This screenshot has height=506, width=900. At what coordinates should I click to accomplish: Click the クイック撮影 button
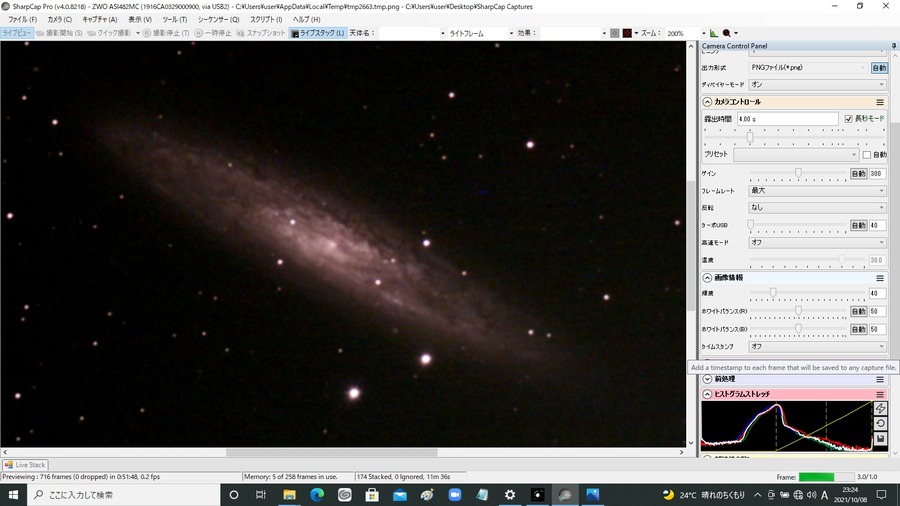point(109,33)
